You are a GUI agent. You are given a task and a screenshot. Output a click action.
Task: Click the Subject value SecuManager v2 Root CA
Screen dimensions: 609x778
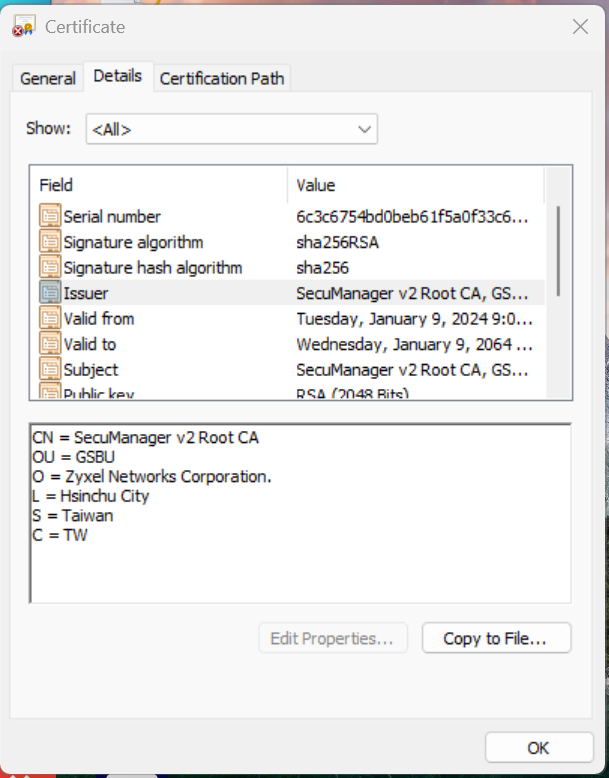click(412, 370)
